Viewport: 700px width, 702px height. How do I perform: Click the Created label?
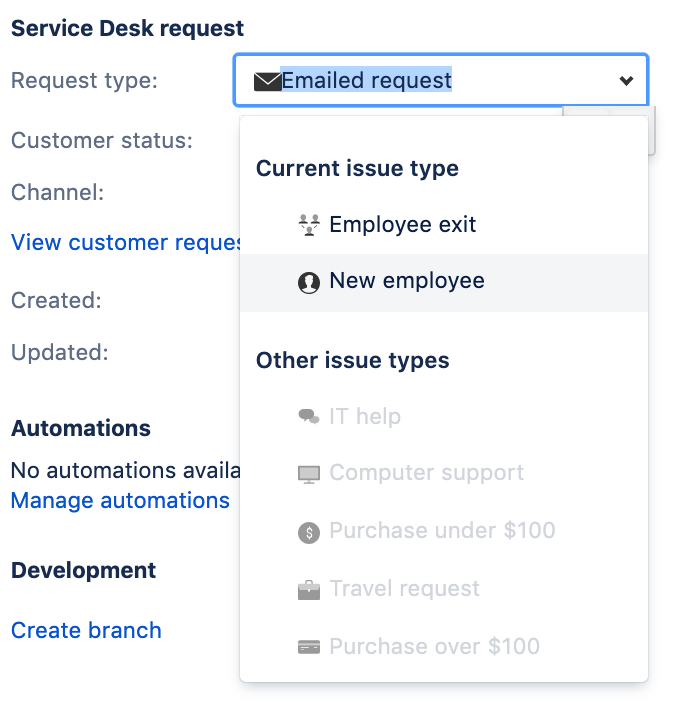pos(56,300)
